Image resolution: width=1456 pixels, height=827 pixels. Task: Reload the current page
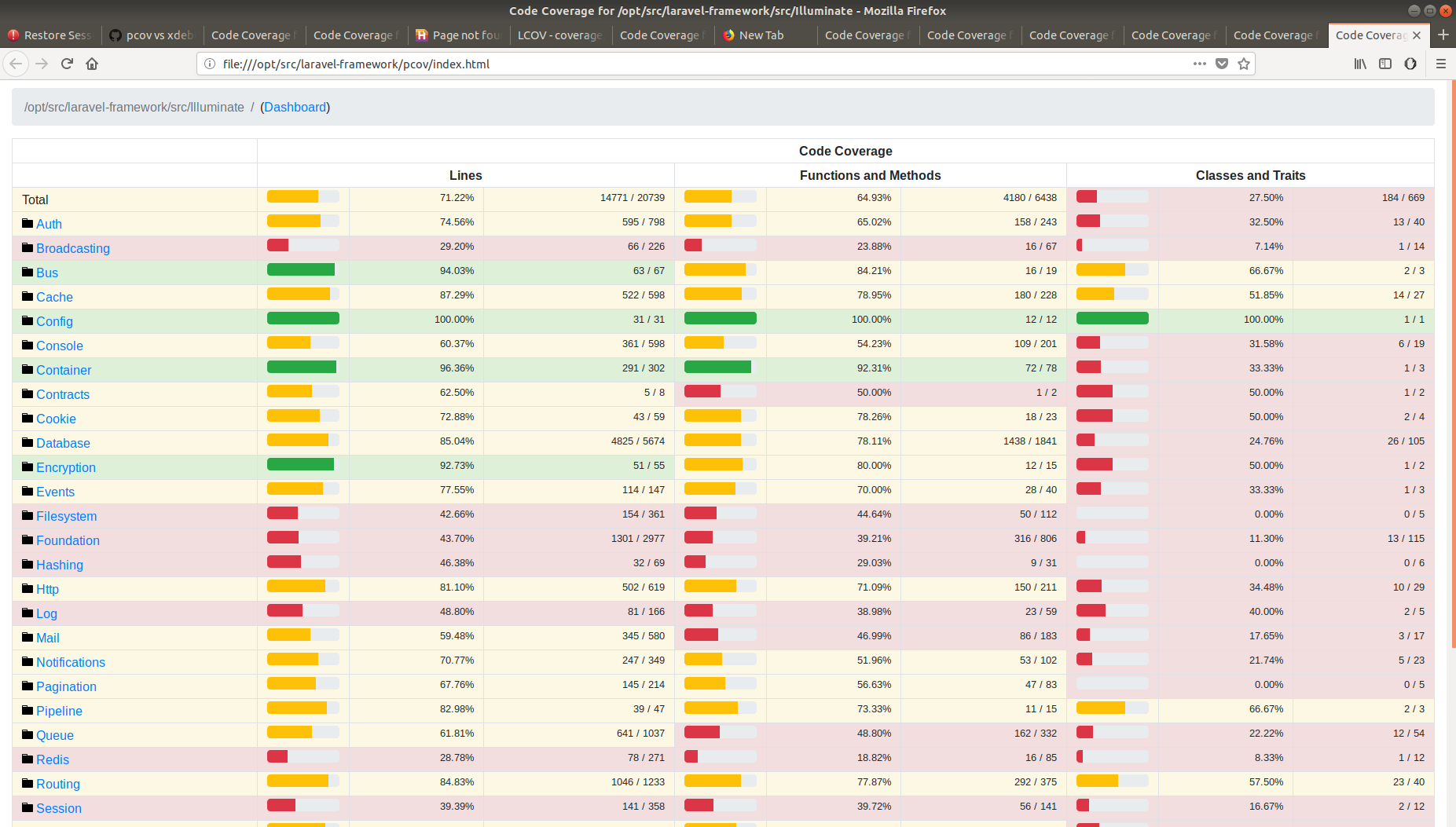[67, 64]
